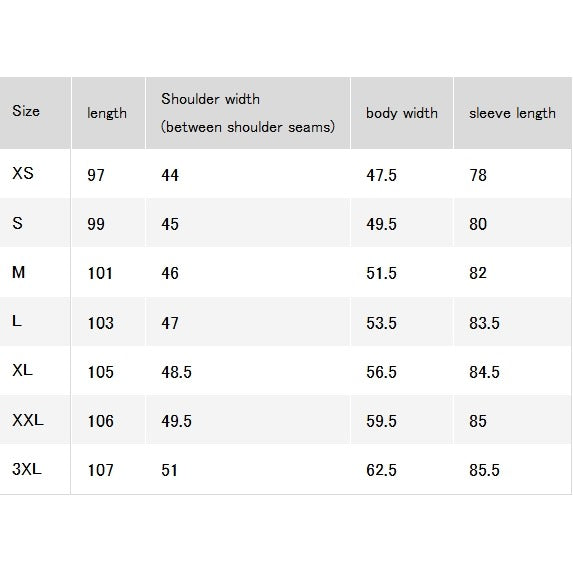Click the XS length value 97
The image size is (573, 573).
pos(96,175)
